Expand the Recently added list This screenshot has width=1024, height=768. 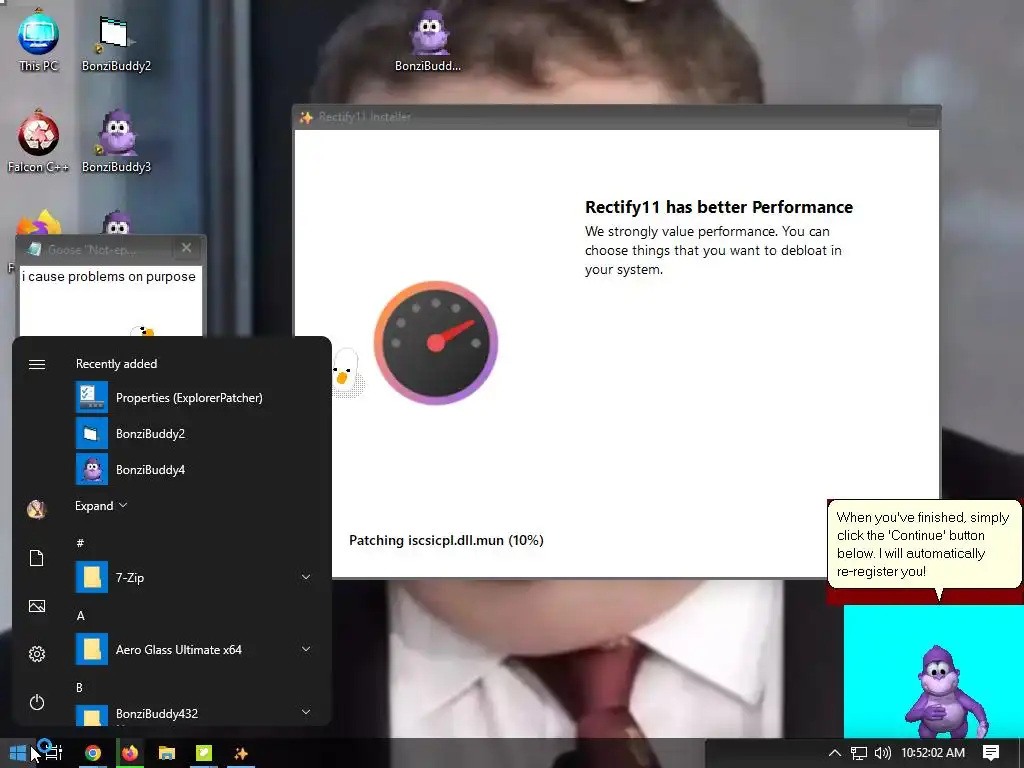(x=101, y=506)
